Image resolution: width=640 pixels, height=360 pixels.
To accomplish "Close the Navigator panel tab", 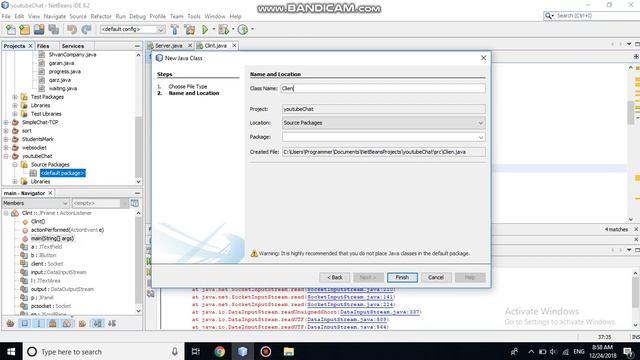I will click(50, 193).
